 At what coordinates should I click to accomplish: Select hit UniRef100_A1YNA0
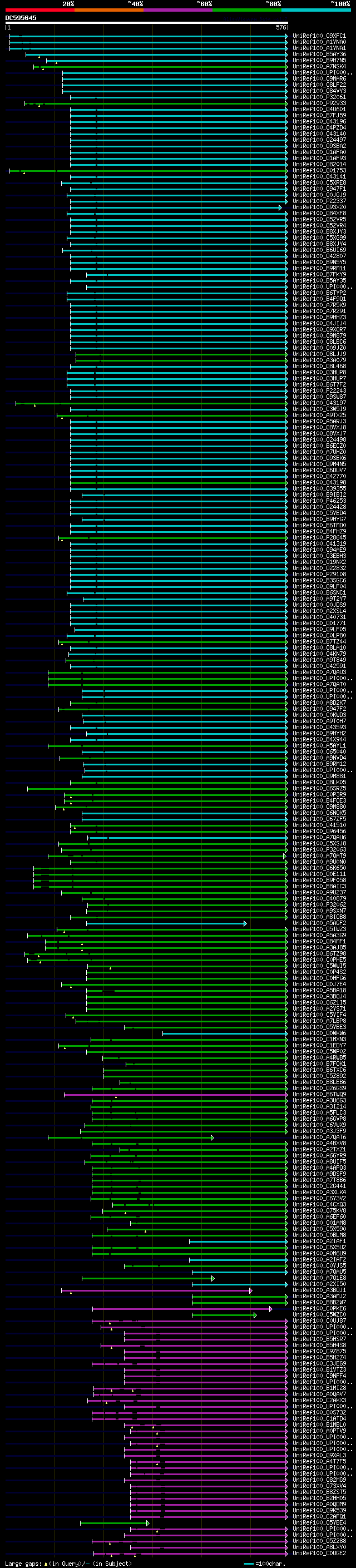point(319,42)
